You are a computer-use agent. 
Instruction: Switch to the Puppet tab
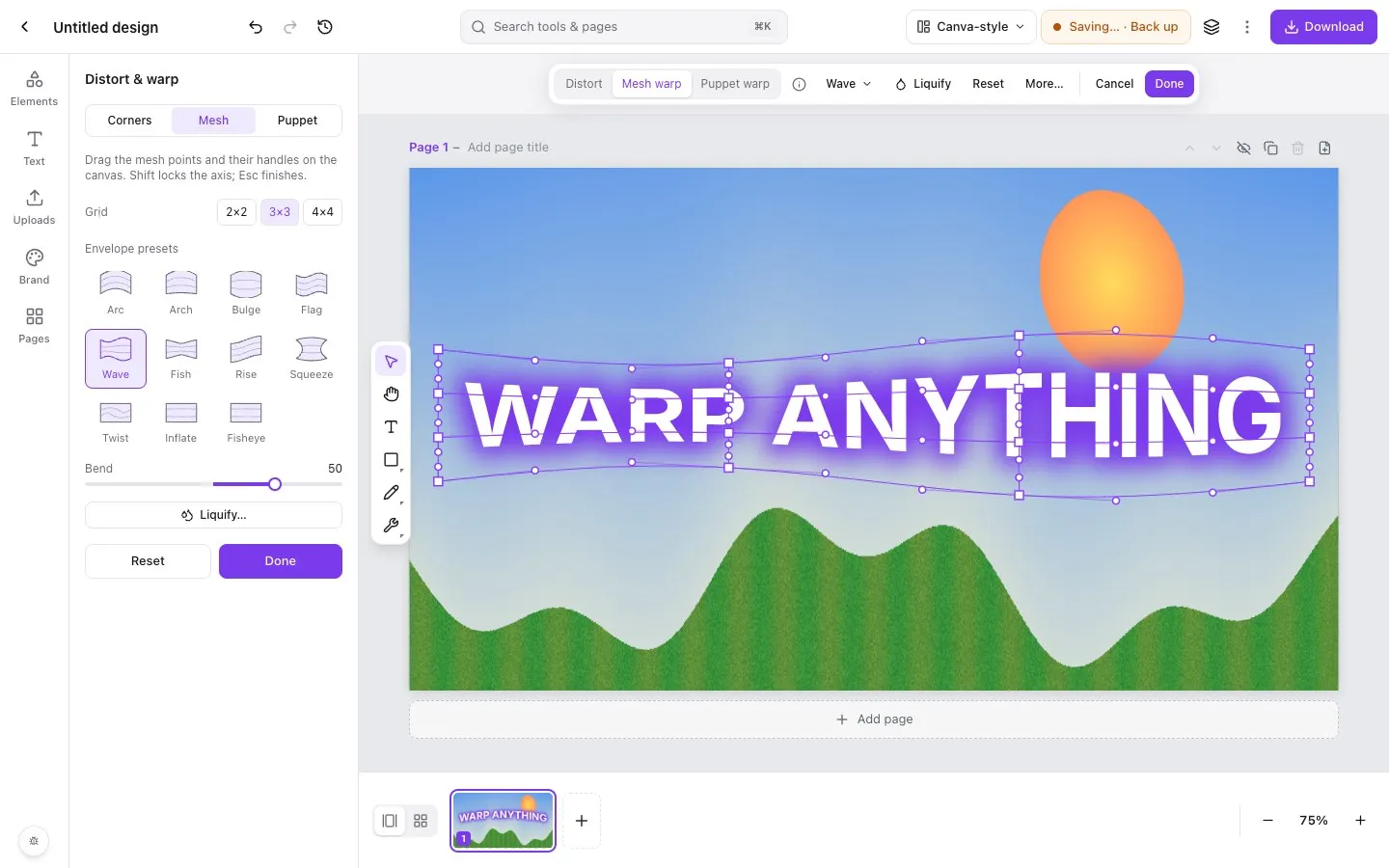pyautogui.click(x=297, y=121)
